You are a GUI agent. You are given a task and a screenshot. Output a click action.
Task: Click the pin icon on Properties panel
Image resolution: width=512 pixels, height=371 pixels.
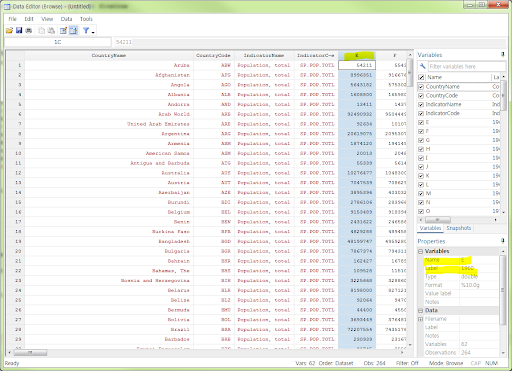tap(503, 241)
